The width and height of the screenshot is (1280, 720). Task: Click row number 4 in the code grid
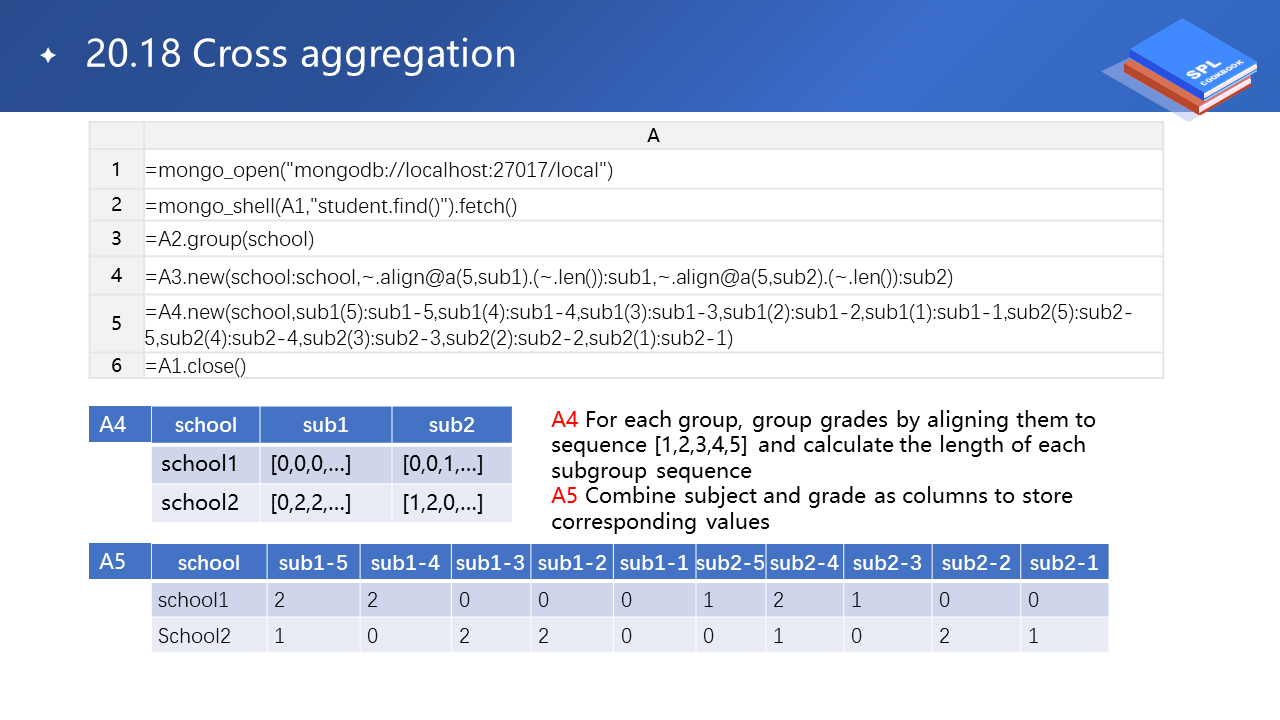point(116,275)
